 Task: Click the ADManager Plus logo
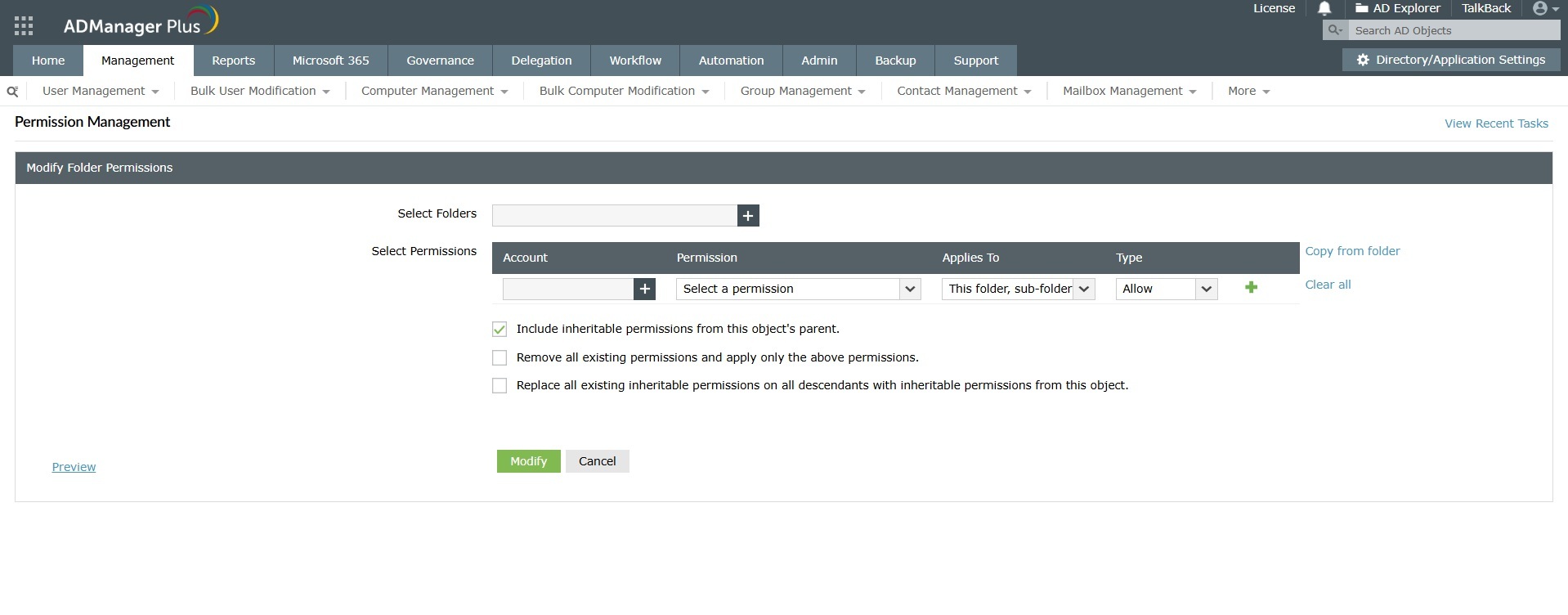[x=141, y=22]
